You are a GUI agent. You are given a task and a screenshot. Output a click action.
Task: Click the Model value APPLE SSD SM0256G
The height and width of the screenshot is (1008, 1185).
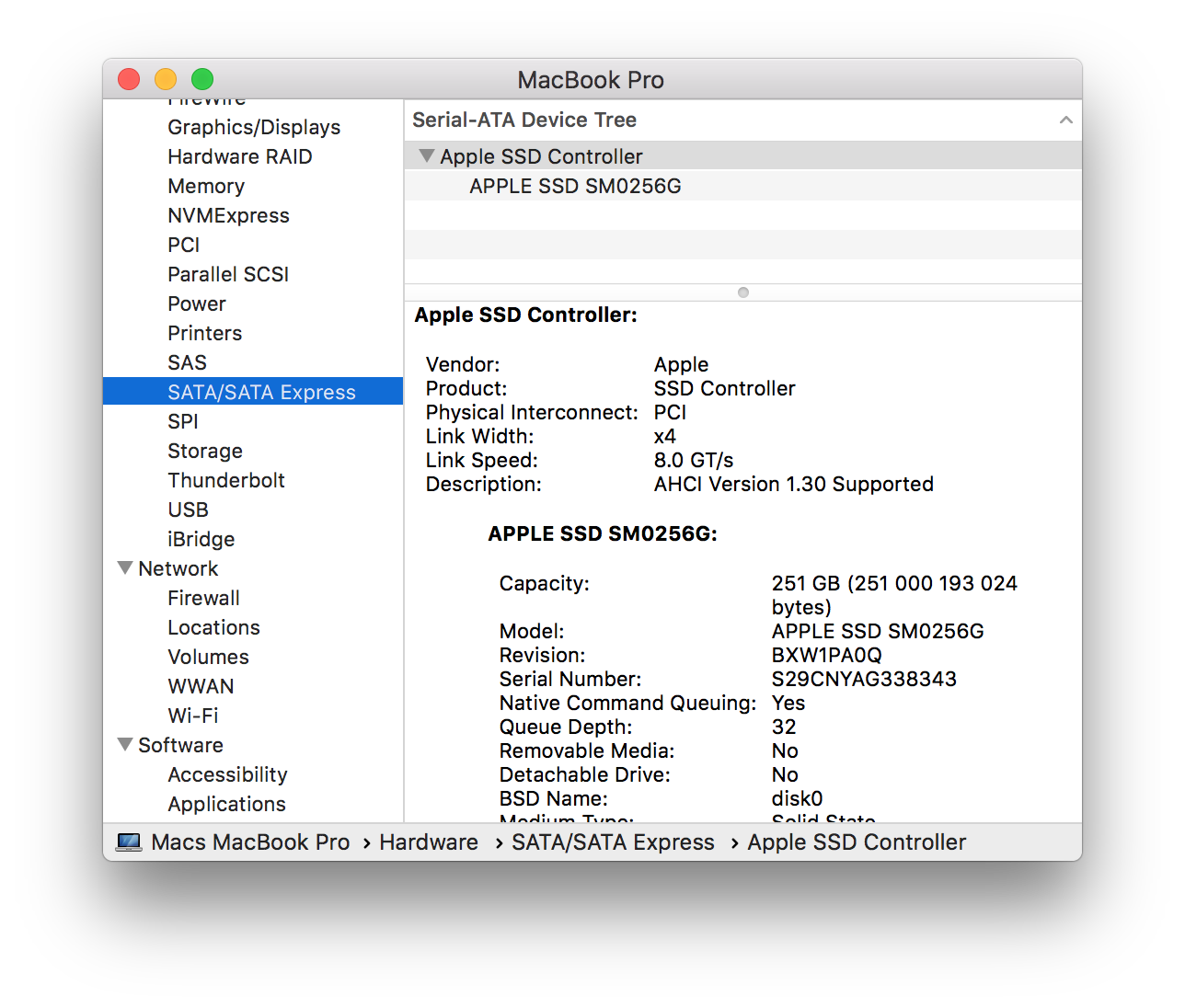coord(878,631)
